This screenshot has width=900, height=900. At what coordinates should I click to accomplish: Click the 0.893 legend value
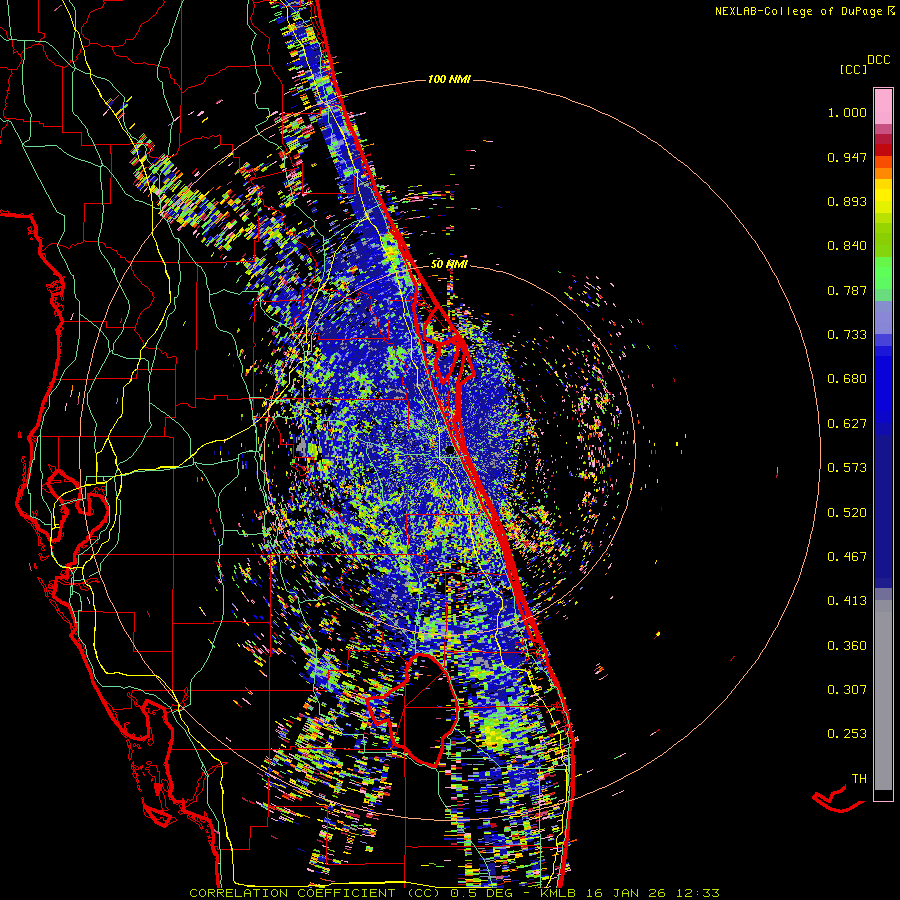[847, 201]
